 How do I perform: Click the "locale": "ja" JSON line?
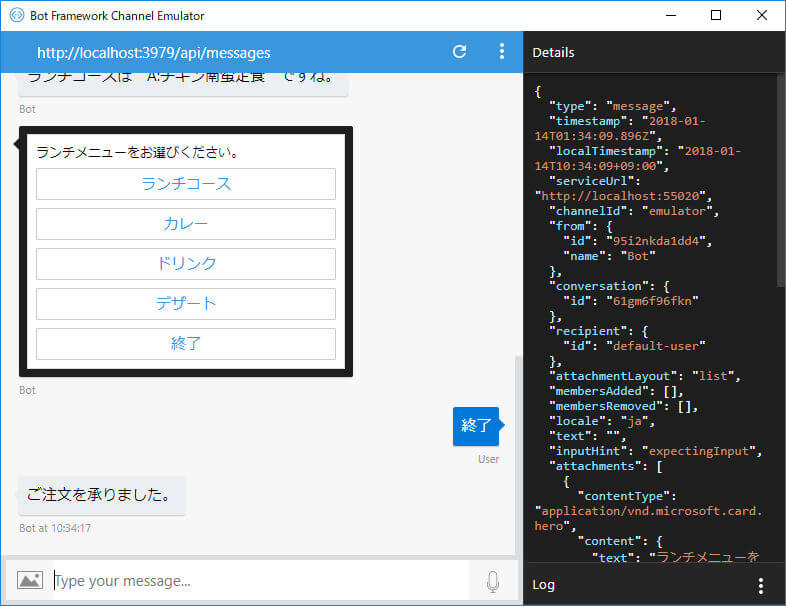pos(602,421)
